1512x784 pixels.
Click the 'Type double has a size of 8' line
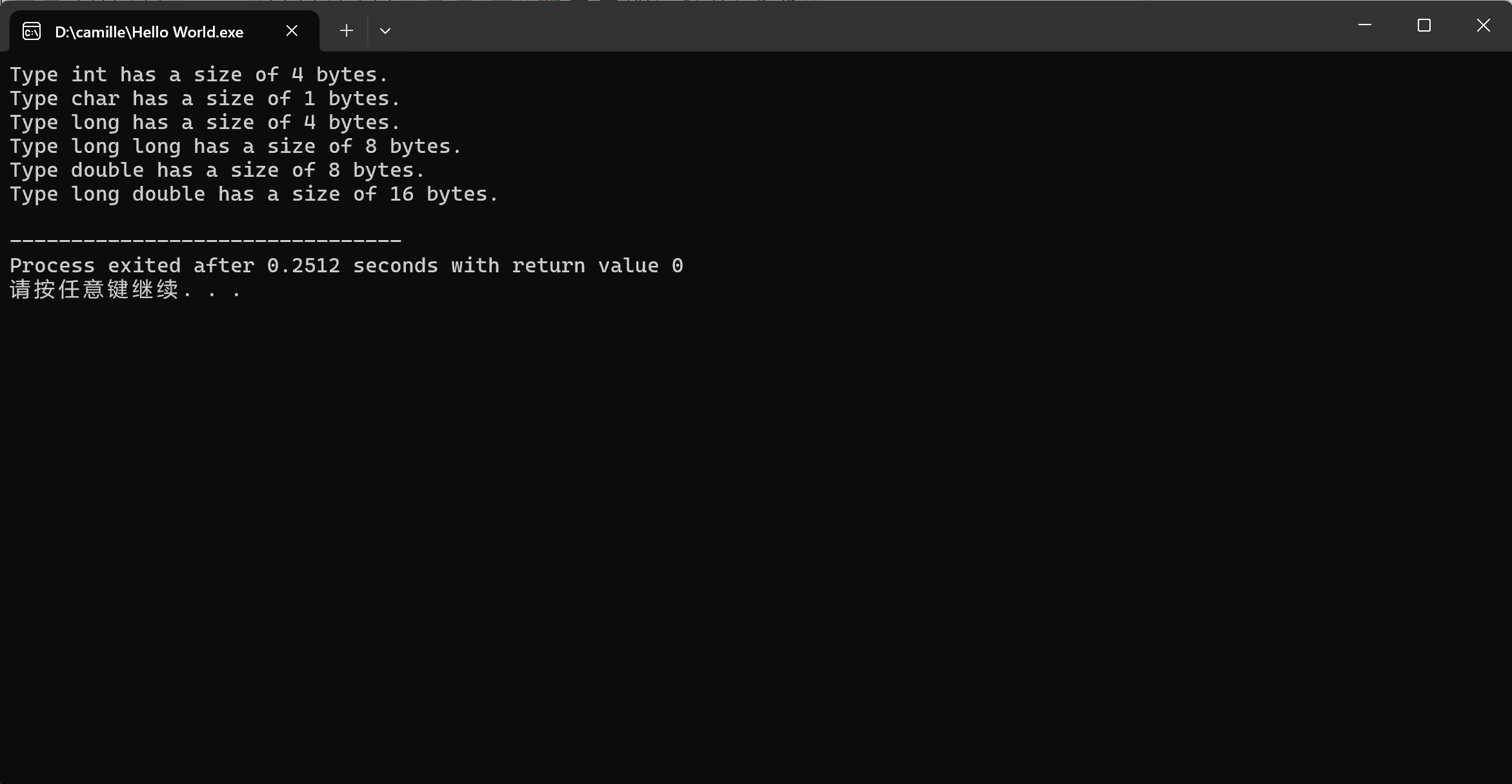click(x=217, y=170)
